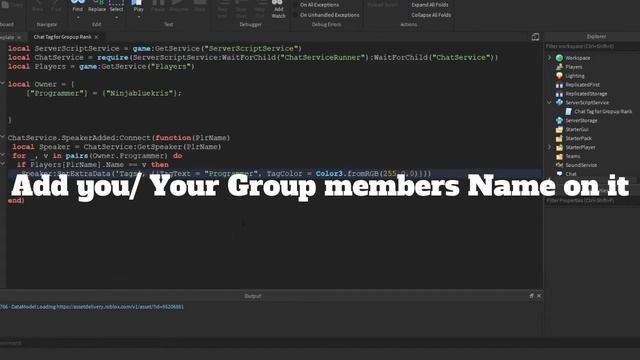Click the "ChatServiceRunner" string in code

pyautogui.click(x=322, y=57)
